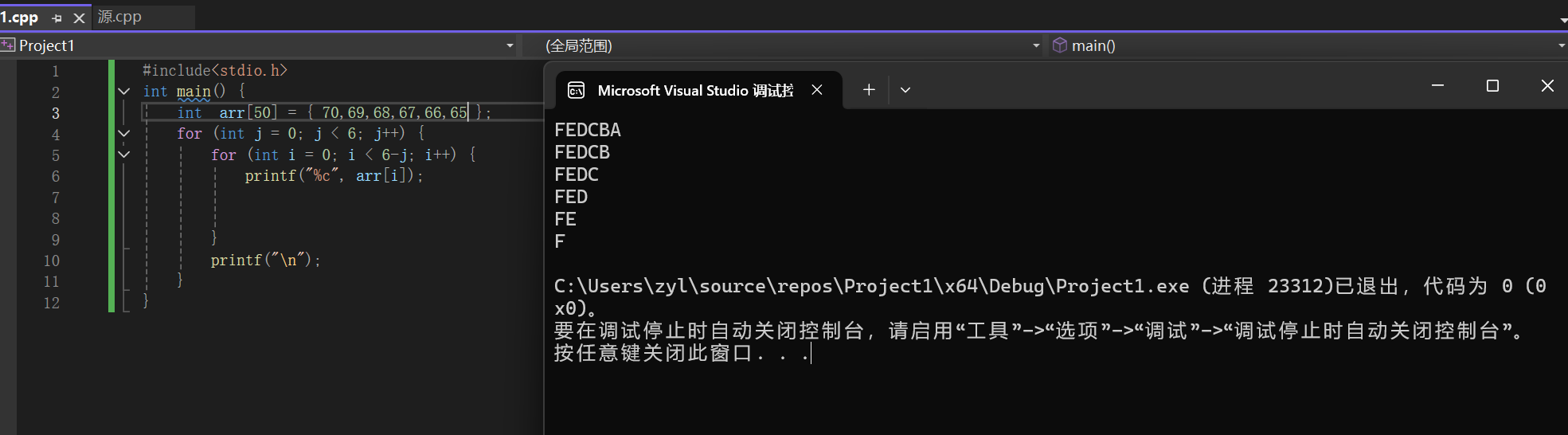Collapse the outer for-loop on line 4
Viewport: 1568px width, 435px height.
124,133
